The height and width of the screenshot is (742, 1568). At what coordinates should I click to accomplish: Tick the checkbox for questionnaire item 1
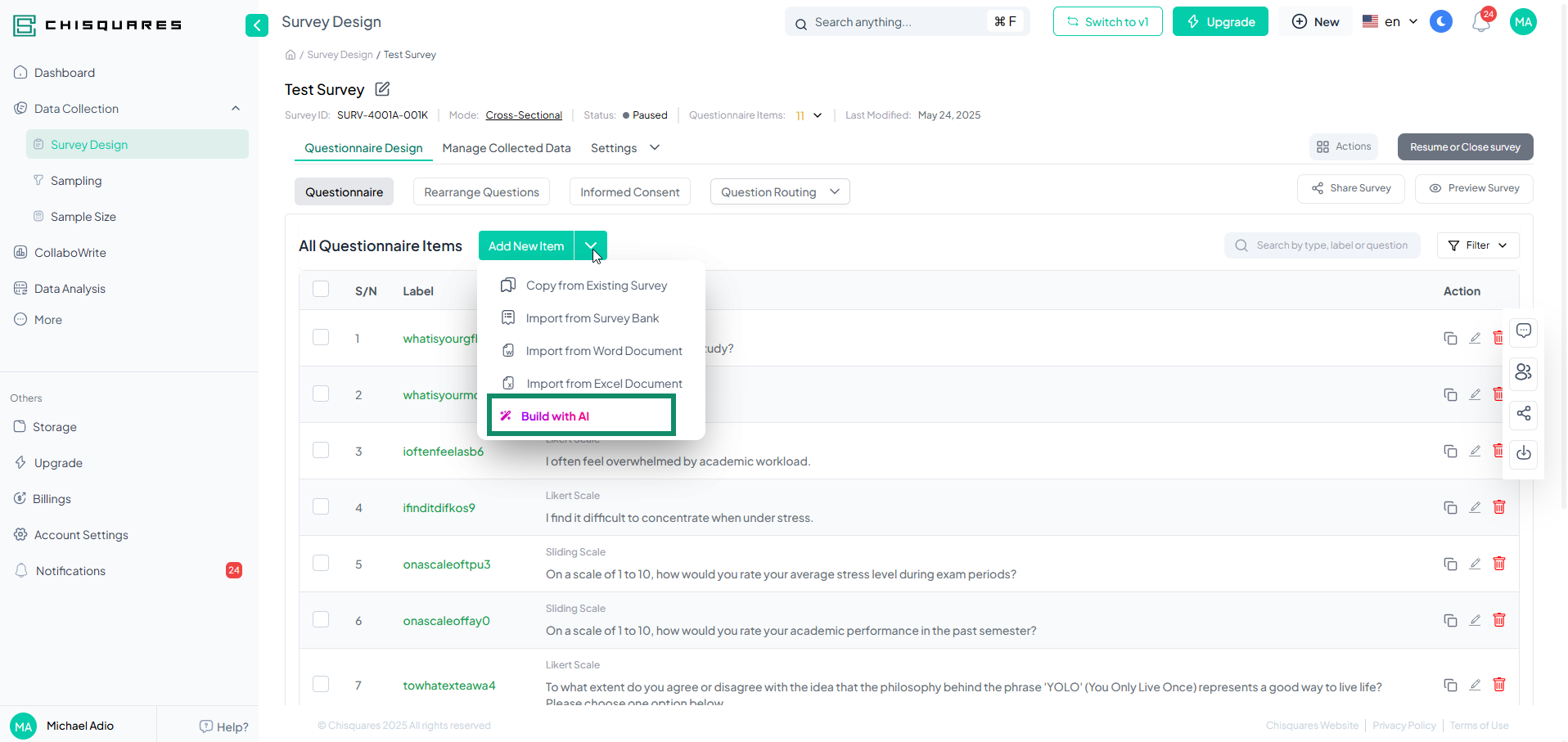click(x=321, y=338)
